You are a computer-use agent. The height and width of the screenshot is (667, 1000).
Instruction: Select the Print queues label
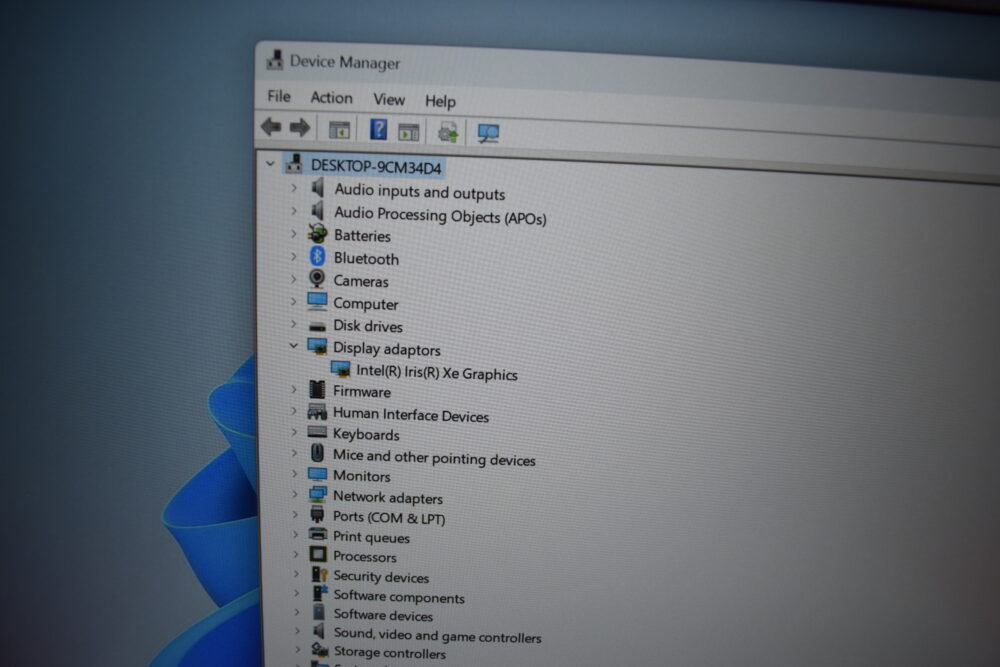[371, 537]
